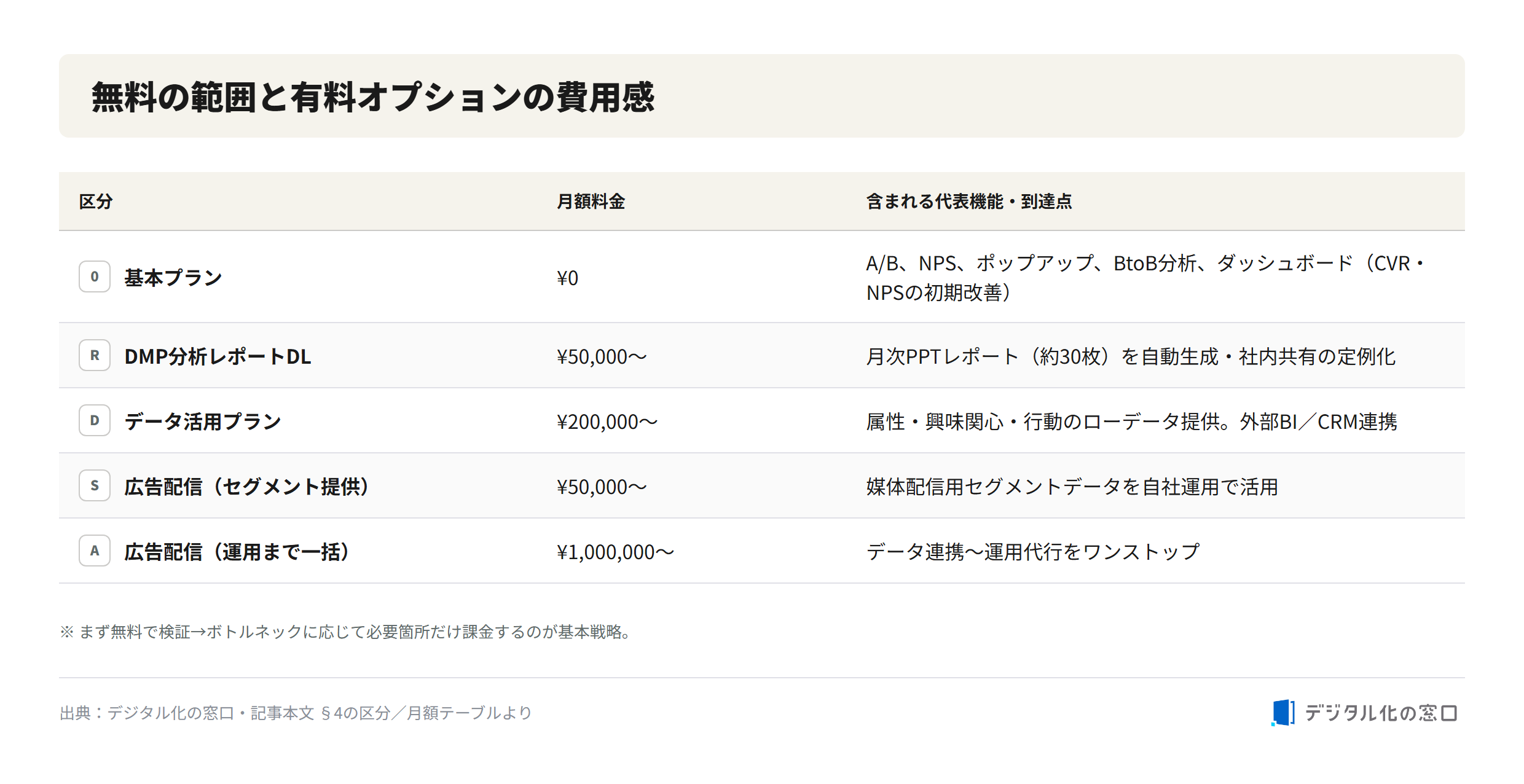The height and width of the screenshot is (784, 1524).
Task: Click the 'R' badge for DMP分析レポートDL
Action: [x=95, y=355]
